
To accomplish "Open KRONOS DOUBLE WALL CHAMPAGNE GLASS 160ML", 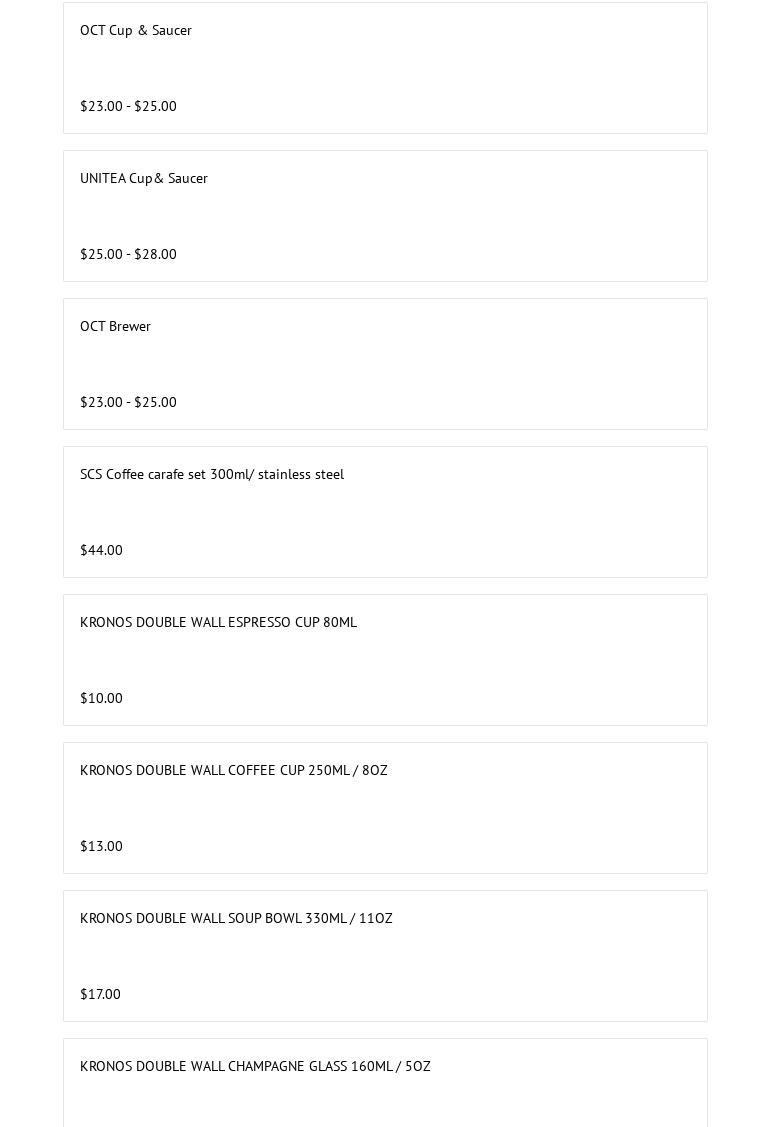I will click(x=255, y=1067).
